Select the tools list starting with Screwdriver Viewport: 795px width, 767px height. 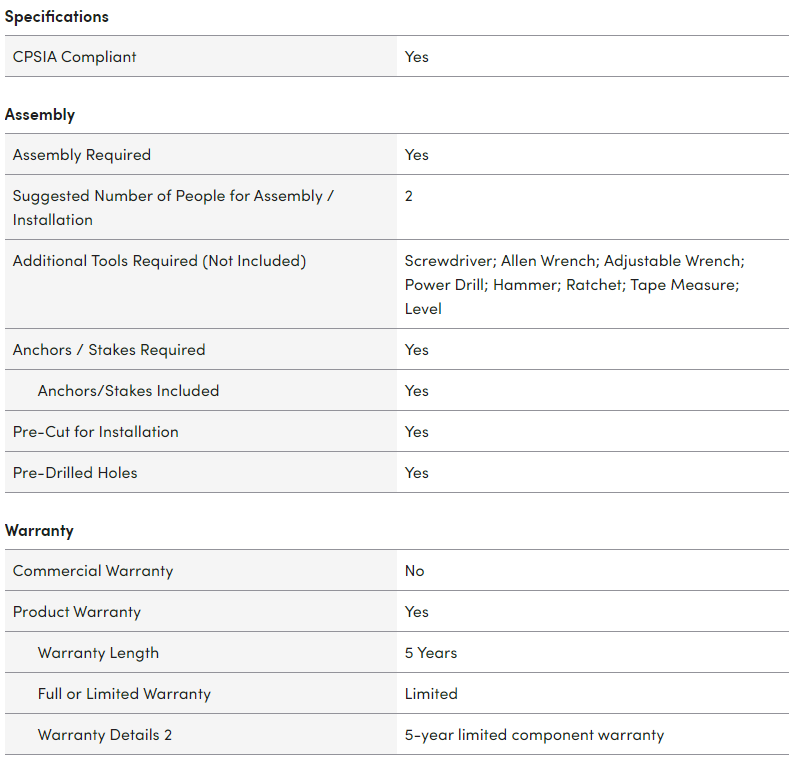click(x=574, y=285)
